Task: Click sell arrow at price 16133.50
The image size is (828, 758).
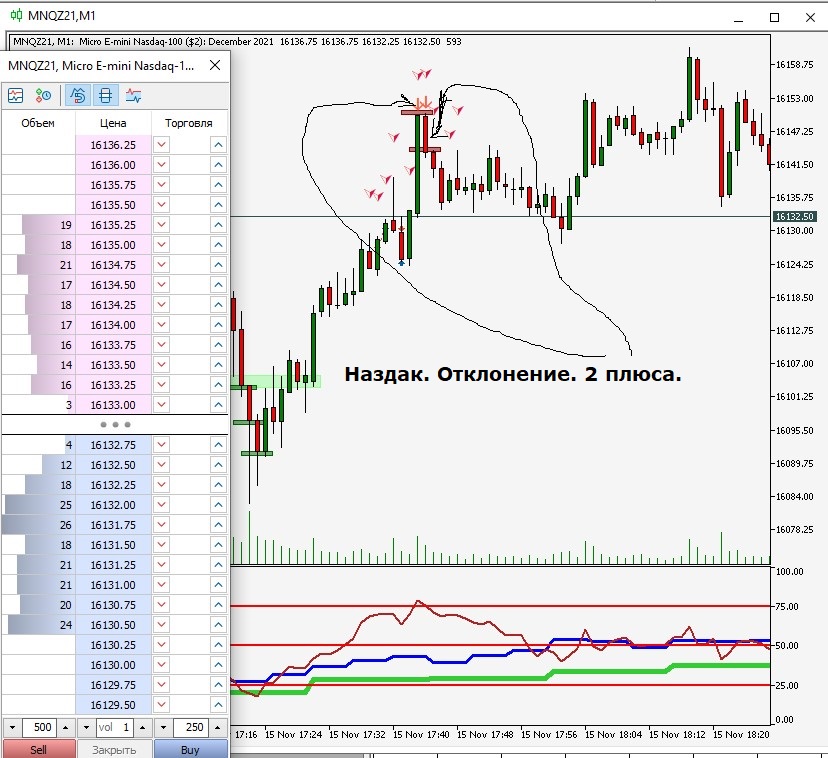Action: [162, 365]
